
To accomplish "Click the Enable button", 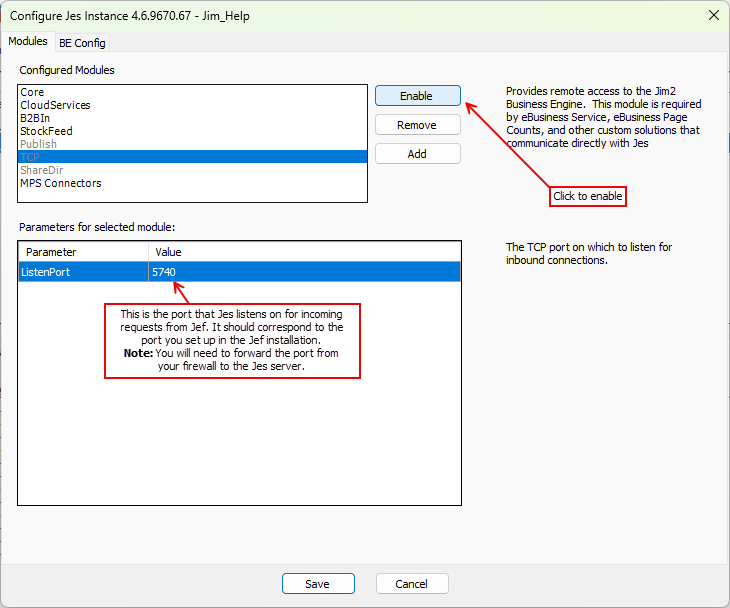I will click(x=418, y=96).
